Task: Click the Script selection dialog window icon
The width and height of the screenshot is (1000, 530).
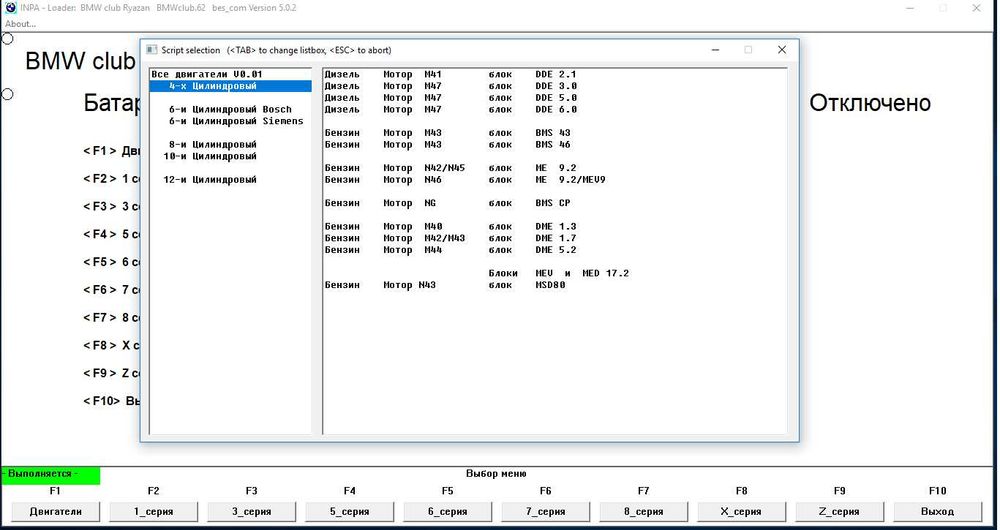Action: [x=152, y=50]
